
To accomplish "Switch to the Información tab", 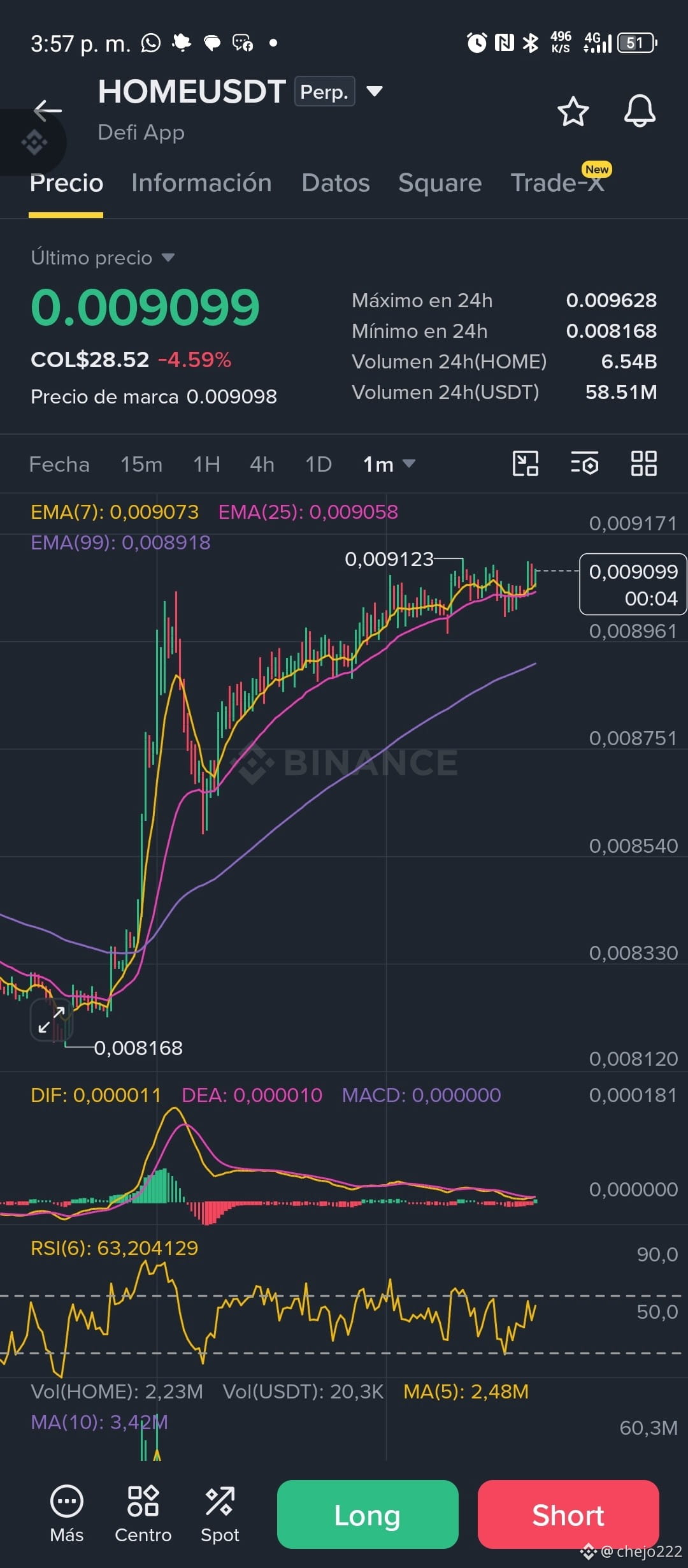I will click(201, 183).
